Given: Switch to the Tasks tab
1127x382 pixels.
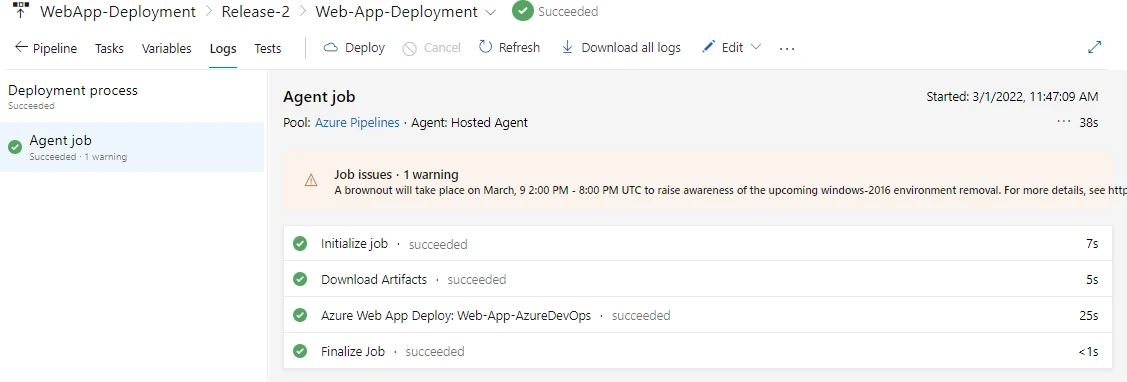Looking at the screenshot, I should pos(109,48).
